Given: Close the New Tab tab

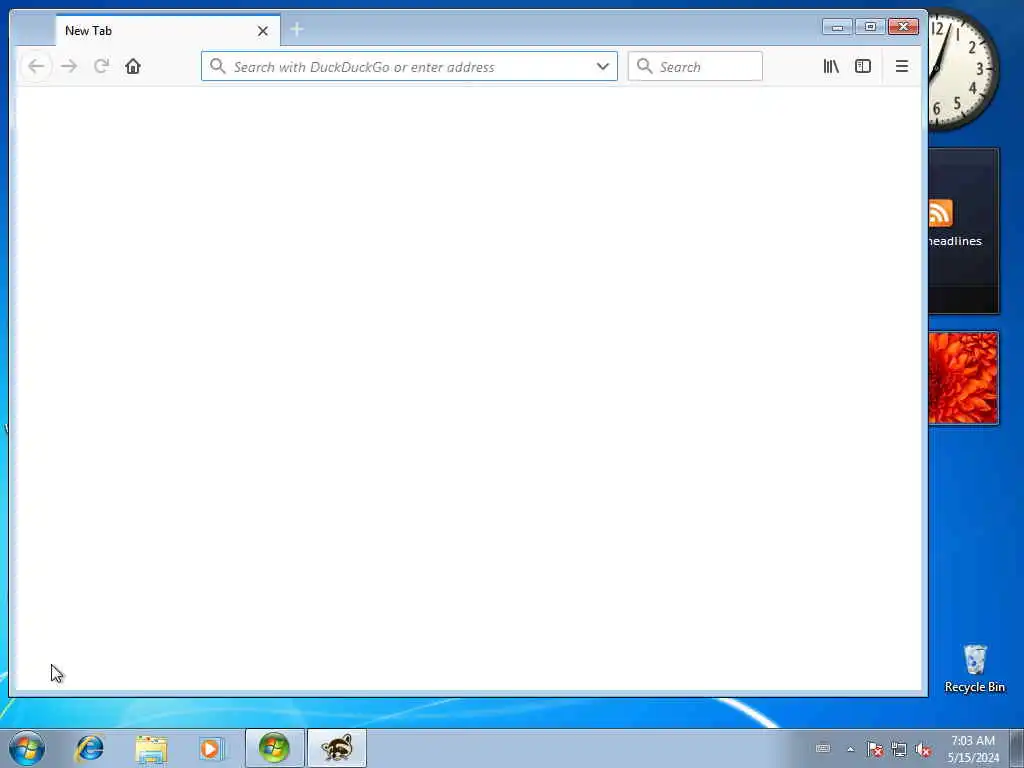Looking at the screenshot, I should 263,31.
